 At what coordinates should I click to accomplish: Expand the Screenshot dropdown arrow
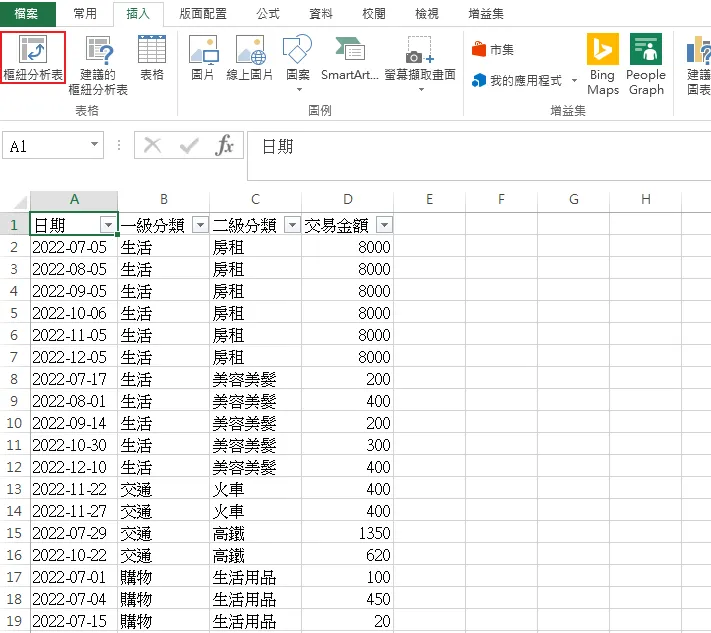click(421, 90)
